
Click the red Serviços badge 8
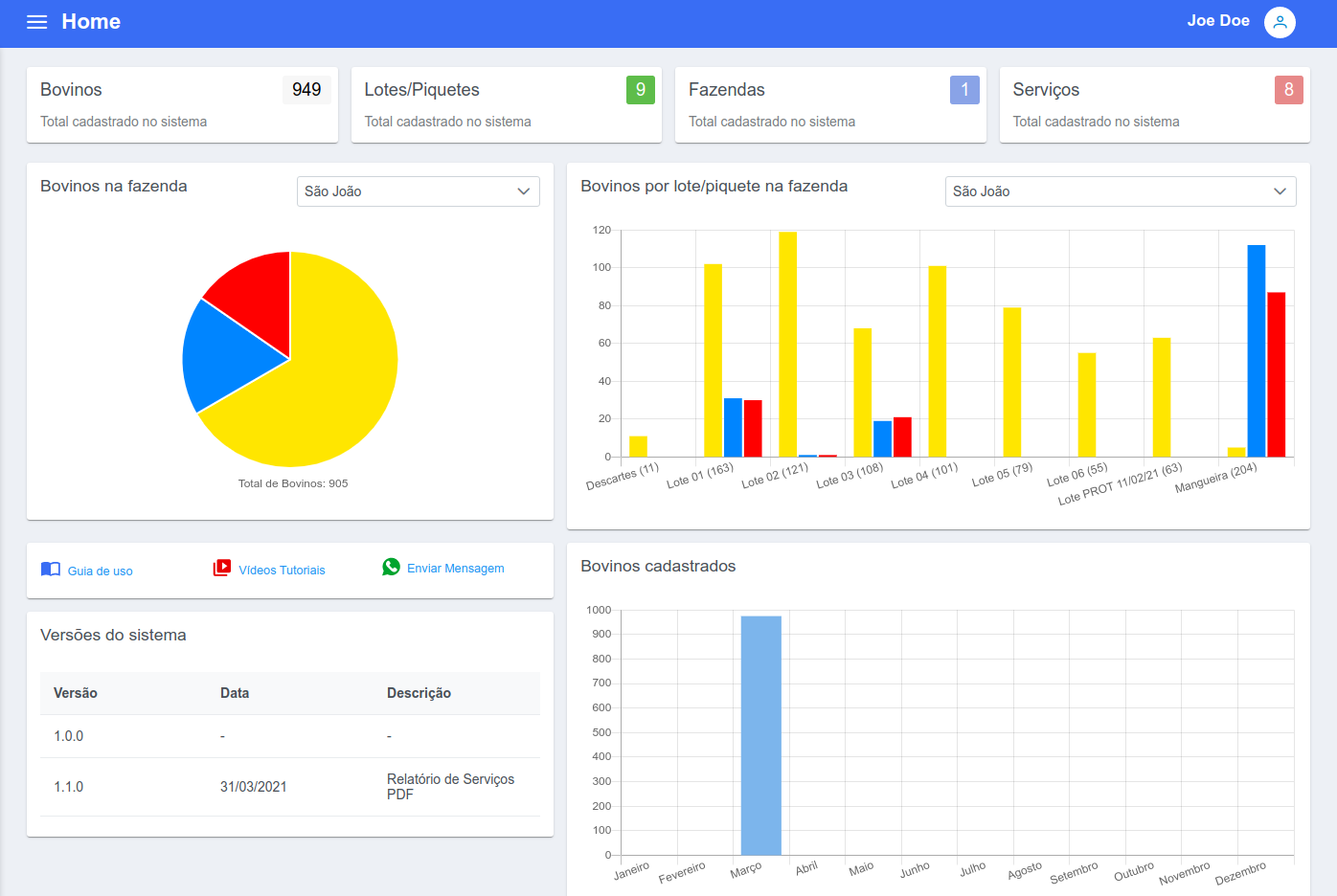tap(1289, 90)
